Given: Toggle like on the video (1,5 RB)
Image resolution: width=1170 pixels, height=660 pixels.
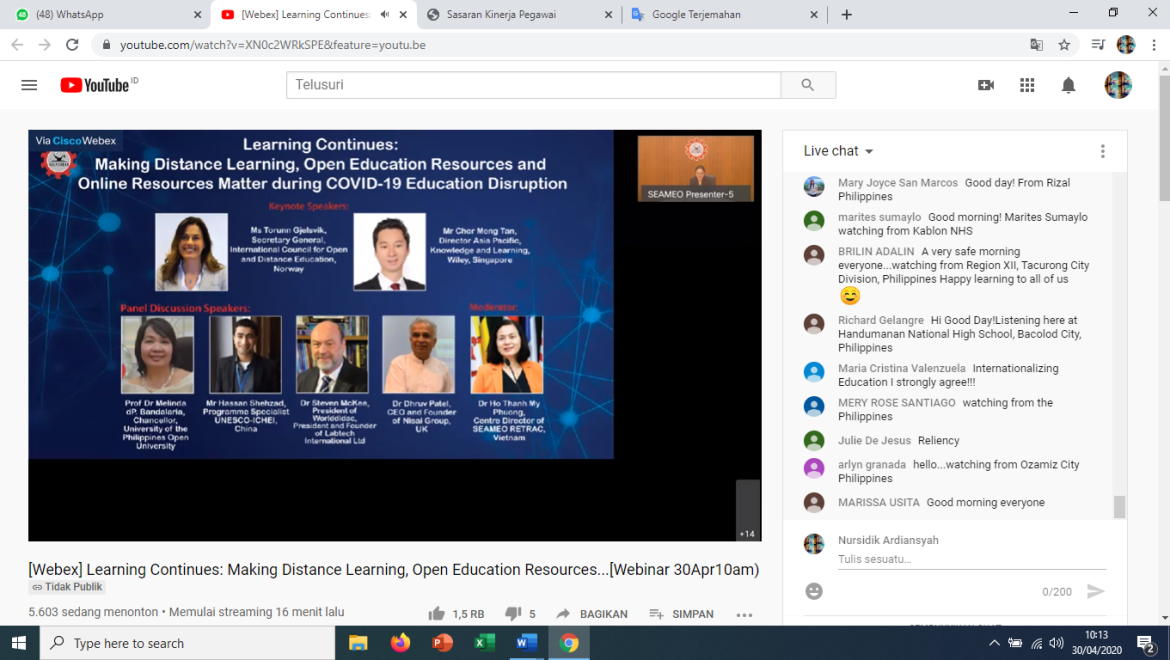Looking at the screenshot, I should [436, 613].
